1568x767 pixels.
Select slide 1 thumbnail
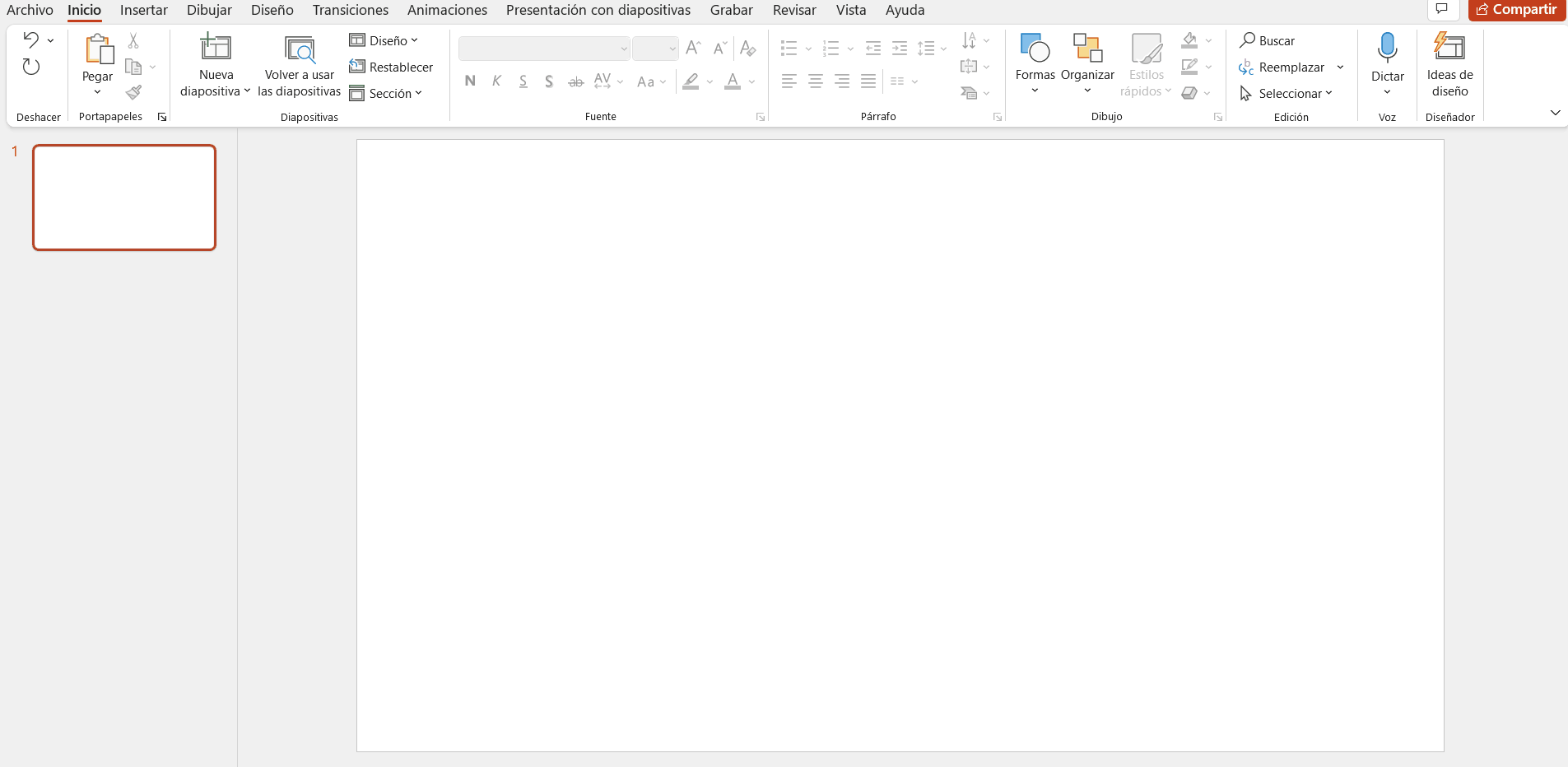click(124, 198)
